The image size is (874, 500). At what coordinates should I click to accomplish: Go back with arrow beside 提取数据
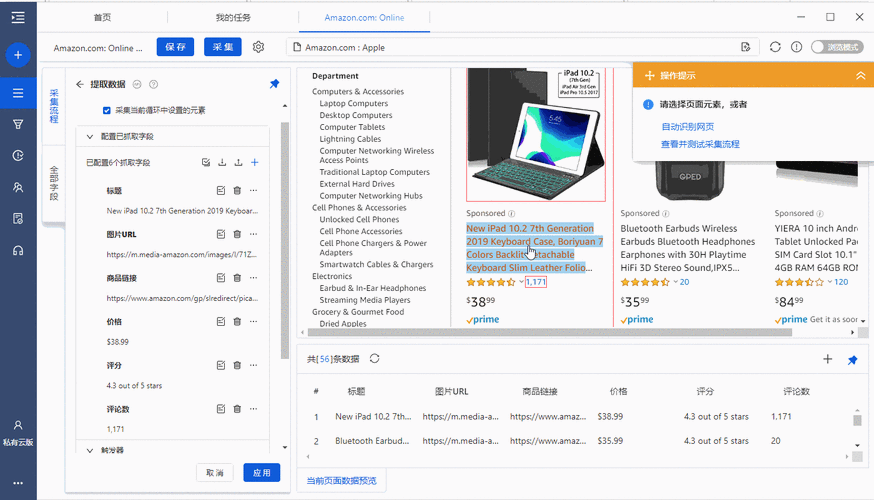click(x=80, y=84)
